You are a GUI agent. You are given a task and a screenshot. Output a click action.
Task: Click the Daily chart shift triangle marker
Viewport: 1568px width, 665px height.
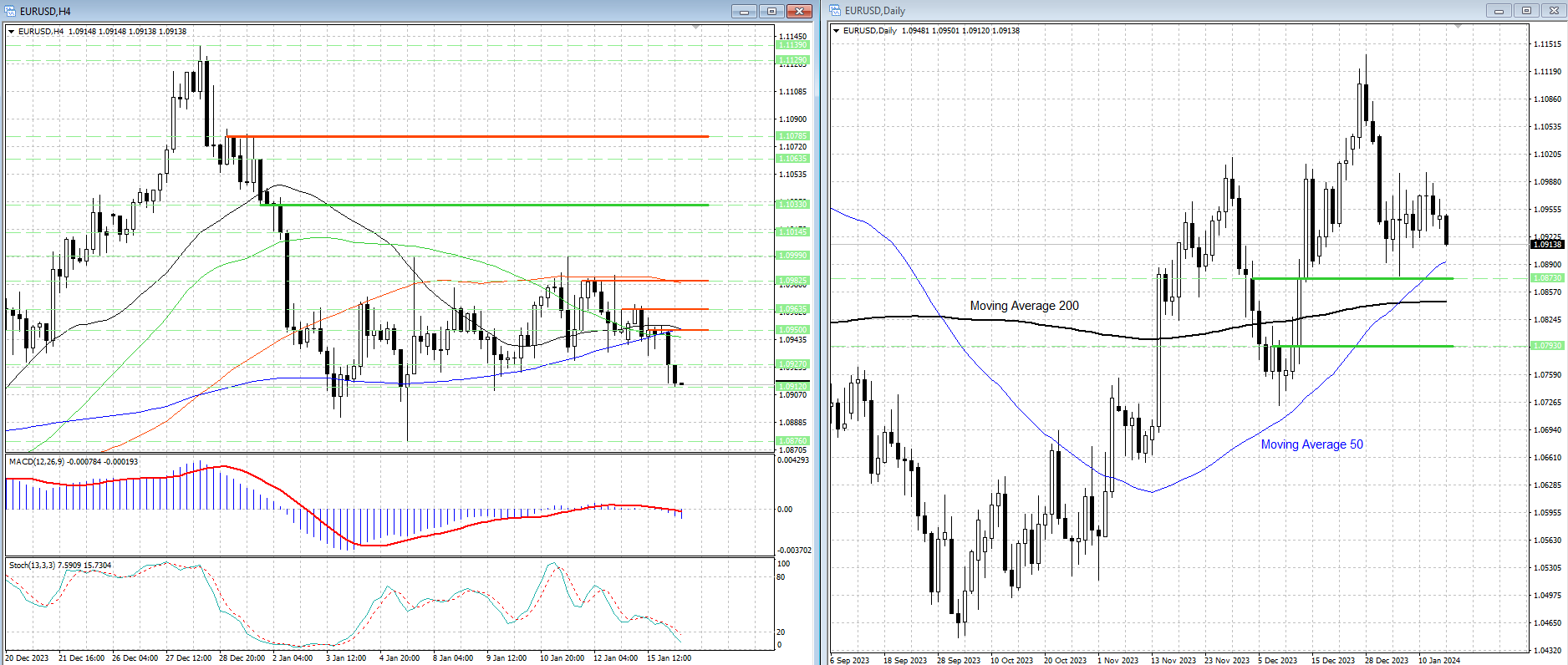pos(1458,27)
